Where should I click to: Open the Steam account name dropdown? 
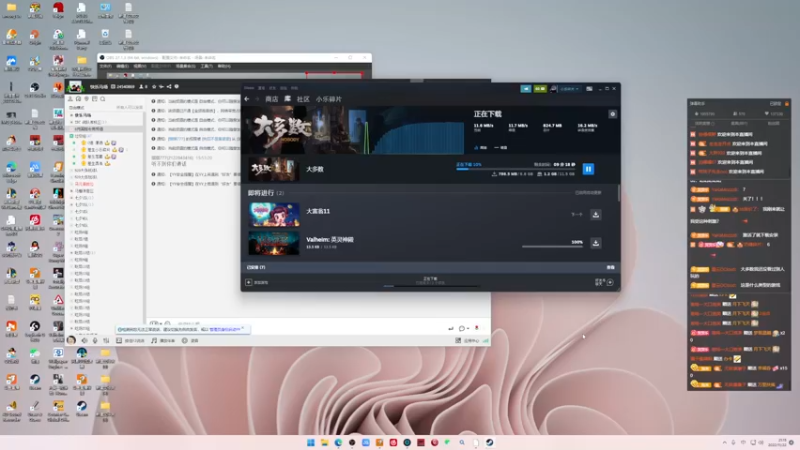tap(569, 89)
